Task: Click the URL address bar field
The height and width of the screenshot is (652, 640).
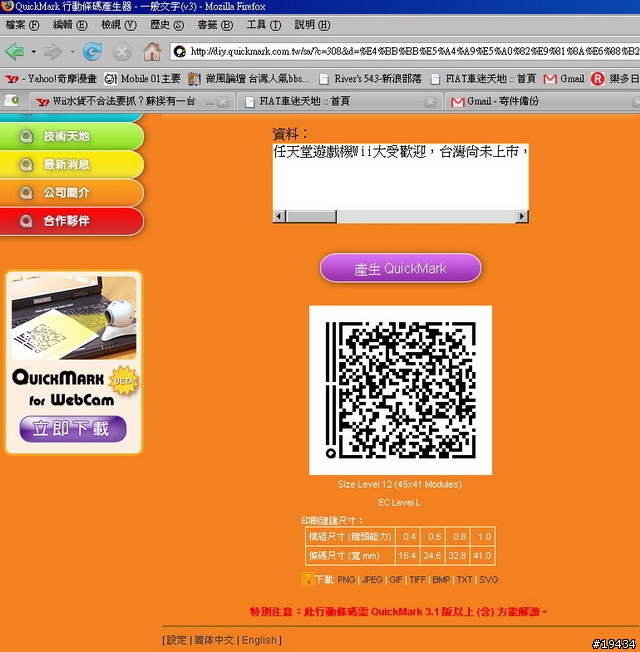Action: pyautogui.click(x=404, y=52)
